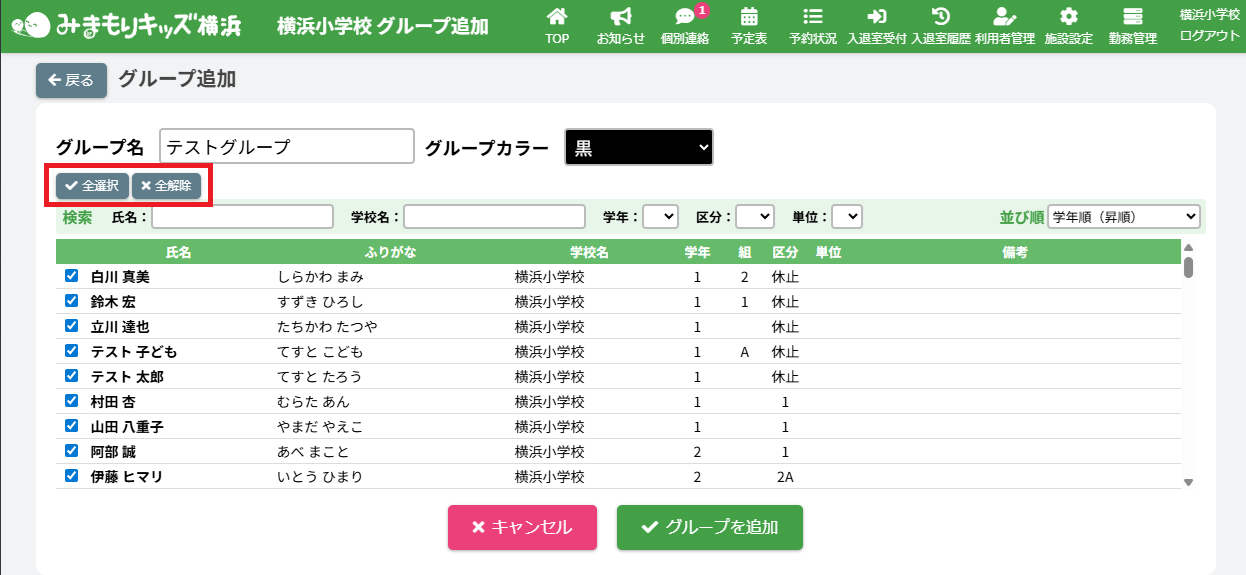1246x575 pixels.
Task: Go to 勤務管理 in navigation
Action: coord(1132,26)
